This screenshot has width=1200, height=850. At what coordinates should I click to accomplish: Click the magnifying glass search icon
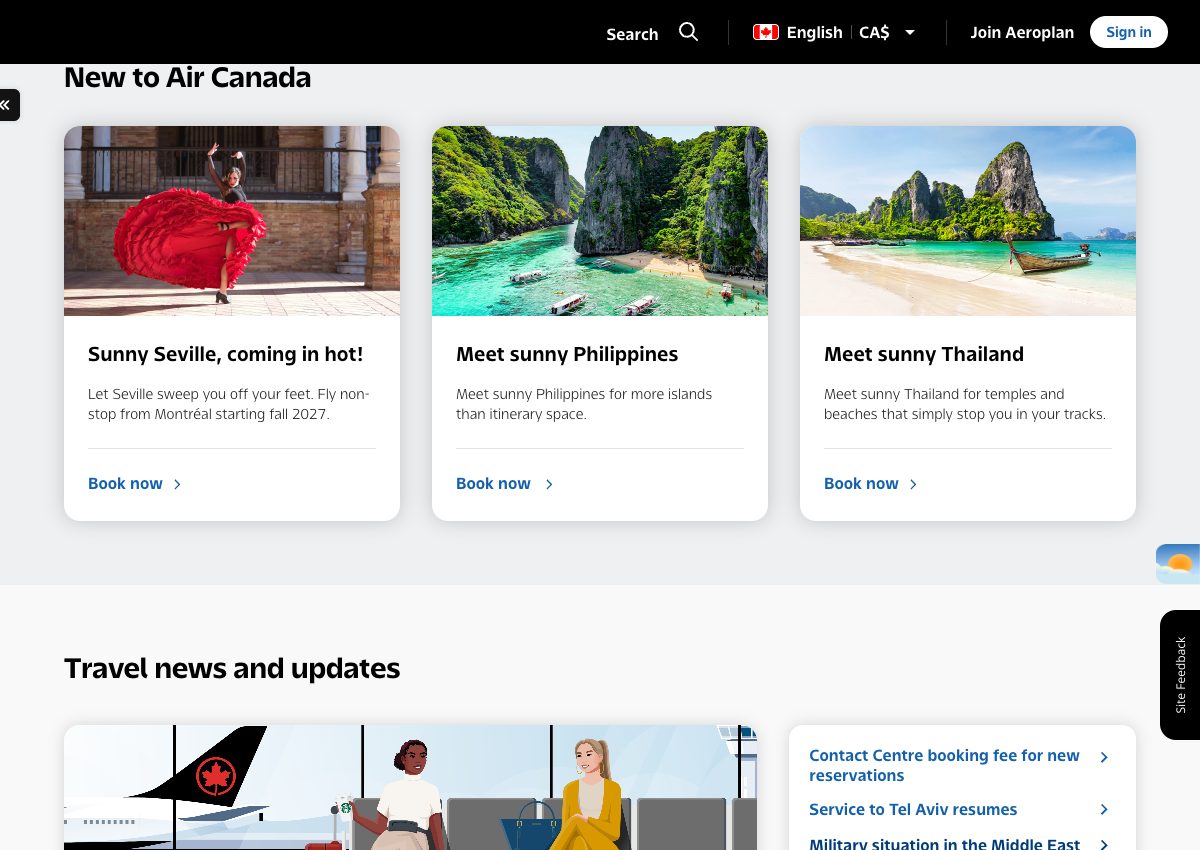pyautogui.click(x=688, y=32)
